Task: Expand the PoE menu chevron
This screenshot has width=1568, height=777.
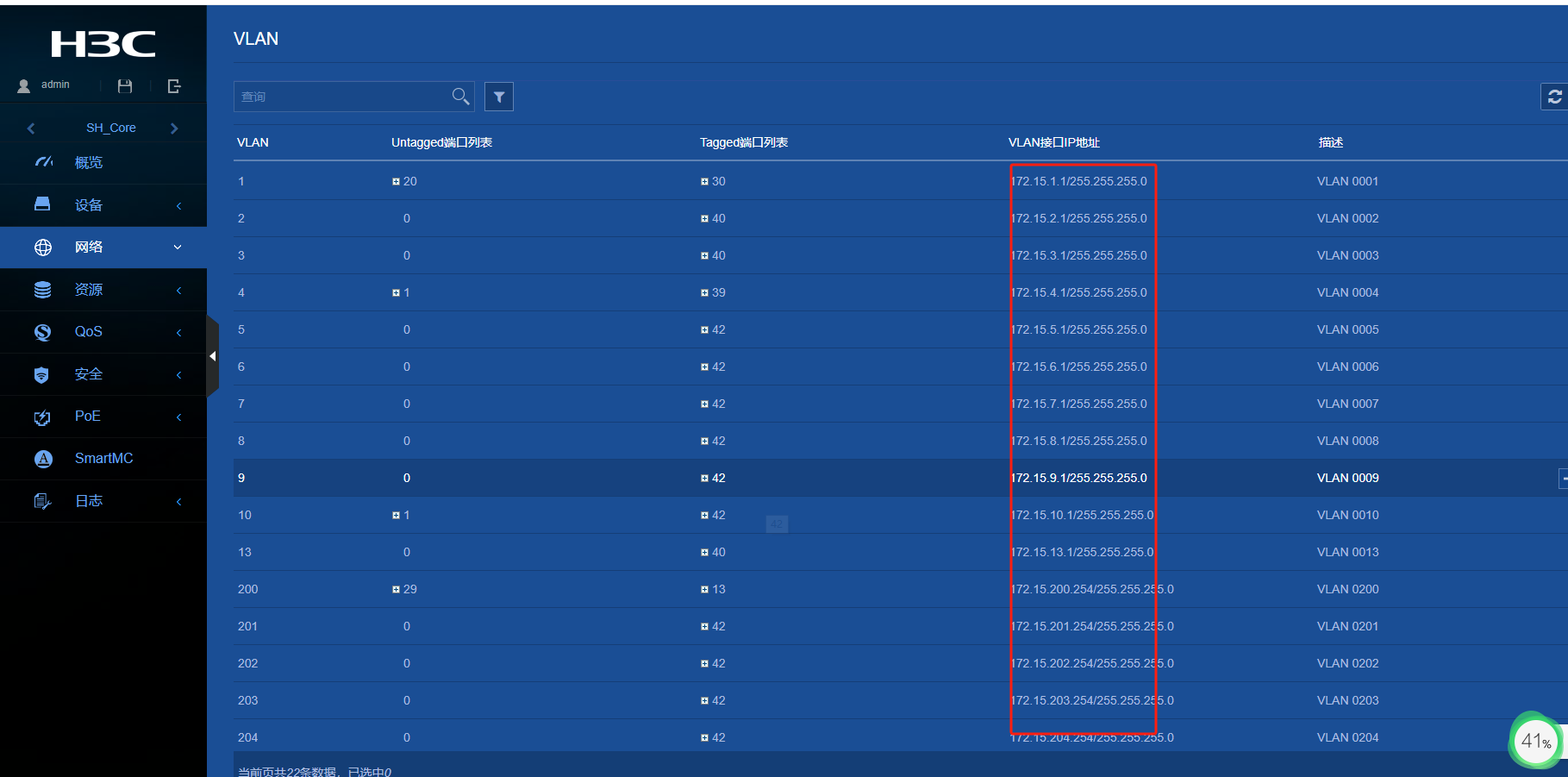Action: tap(178, 417)
